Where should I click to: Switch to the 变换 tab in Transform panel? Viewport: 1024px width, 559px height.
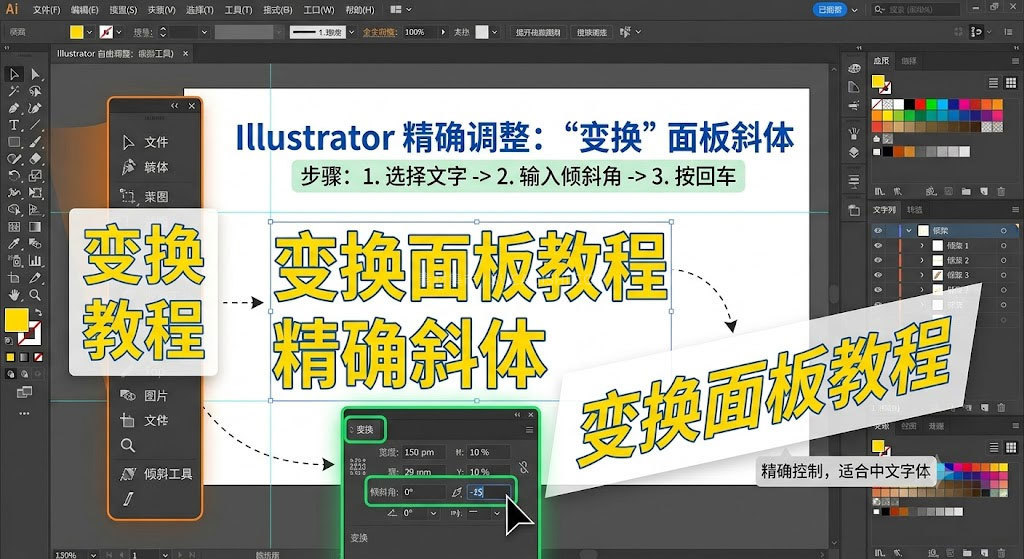[365, 430]
